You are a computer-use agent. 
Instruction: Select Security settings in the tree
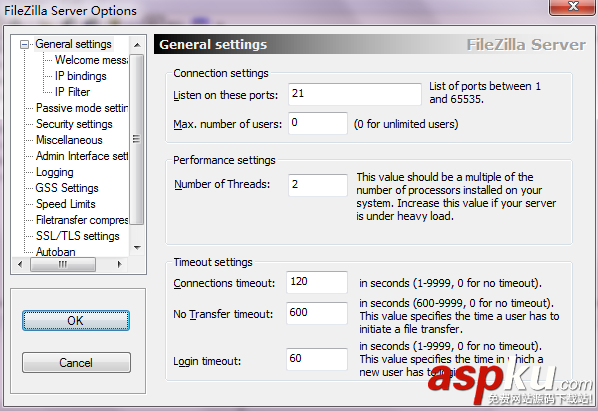click(74, 124)
